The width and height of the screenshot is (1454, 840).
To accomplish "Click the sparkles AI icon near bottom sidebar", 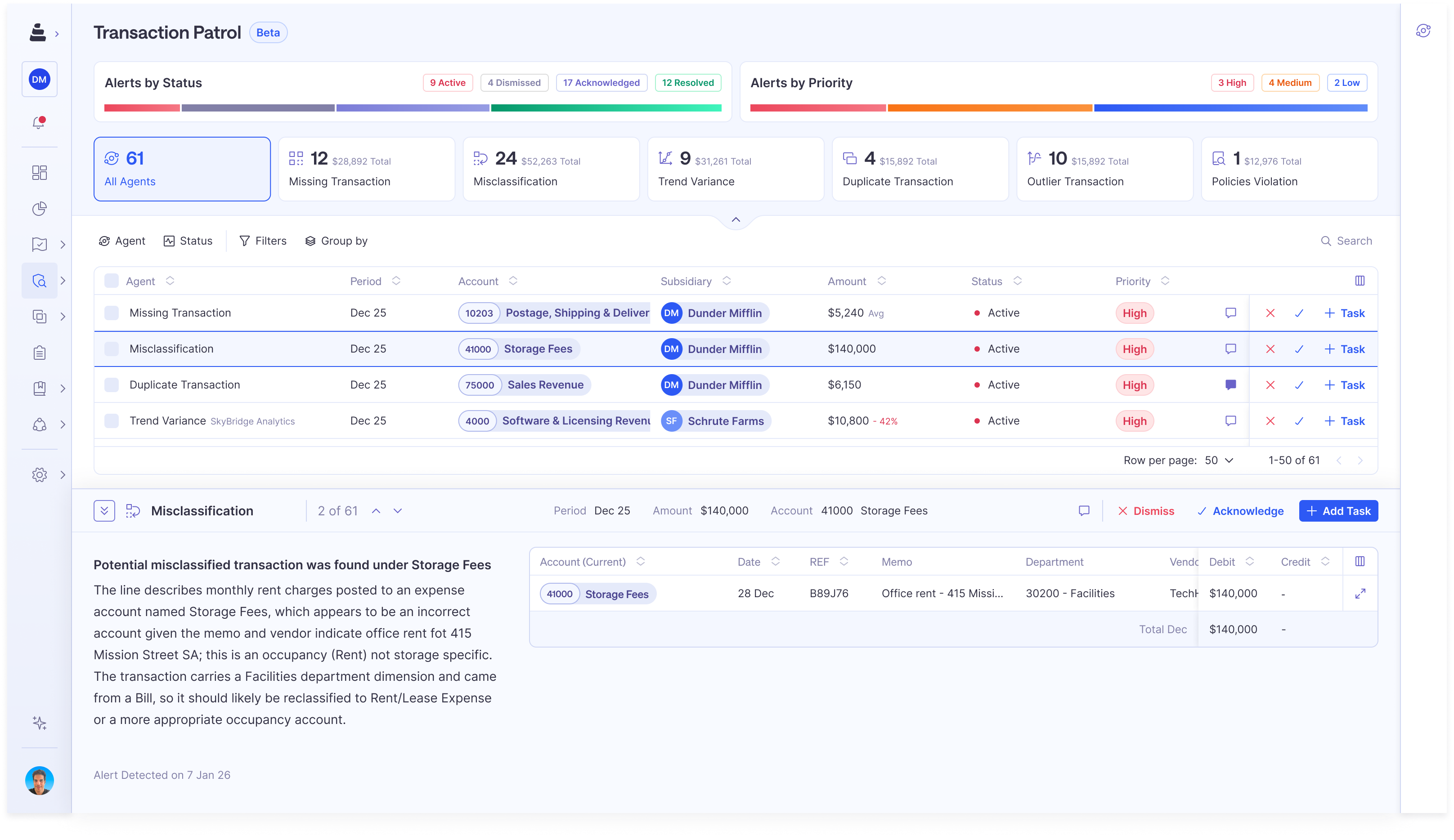I will (x=40, y=723).
